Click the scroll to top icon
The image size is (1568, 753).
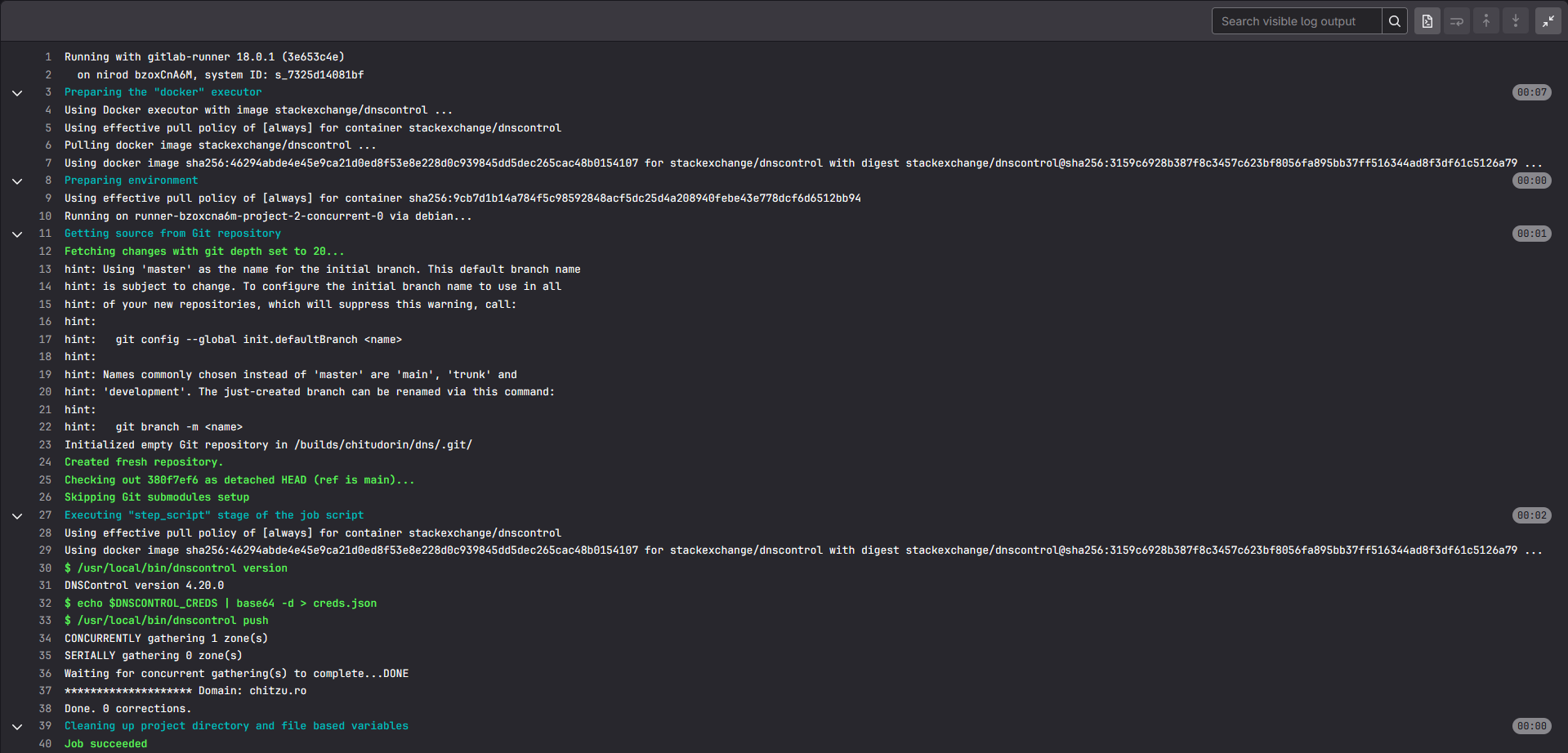1486,21
